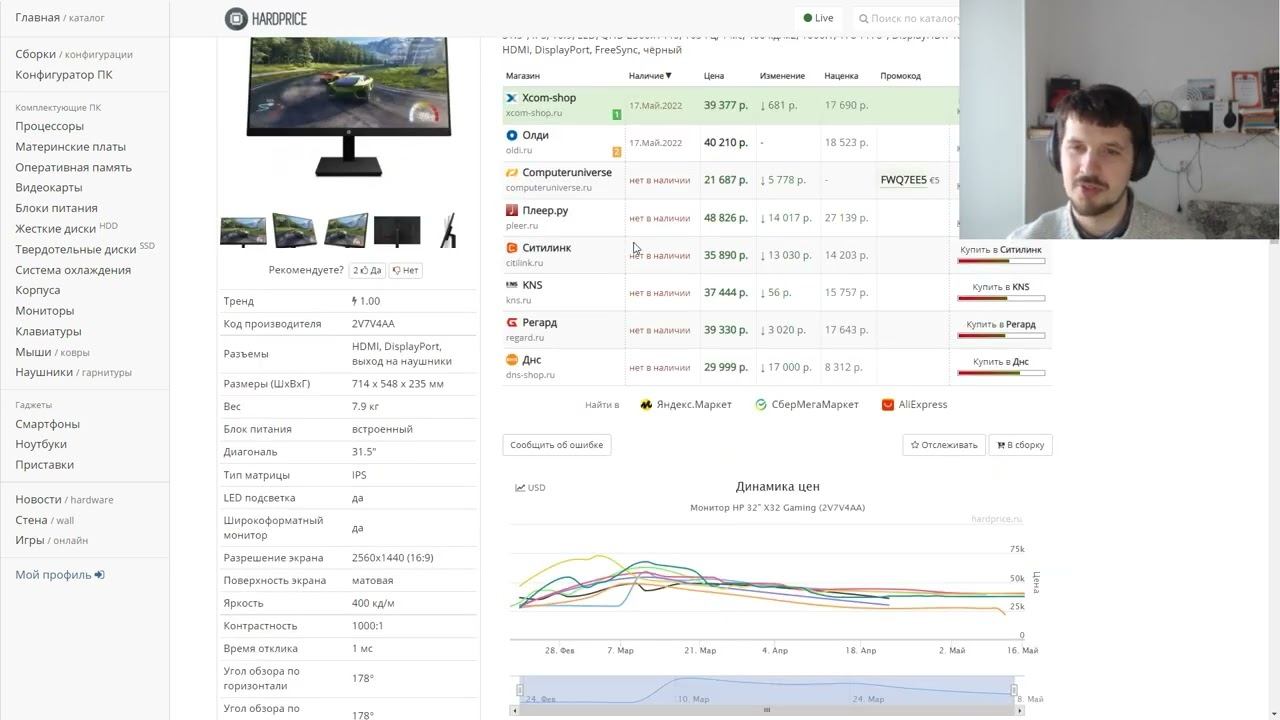Select the fourth monitor thumbnail
Image resolution: width=1280 pixels, height=720 pixels.
pyautogui.click(x=397, y=230)
